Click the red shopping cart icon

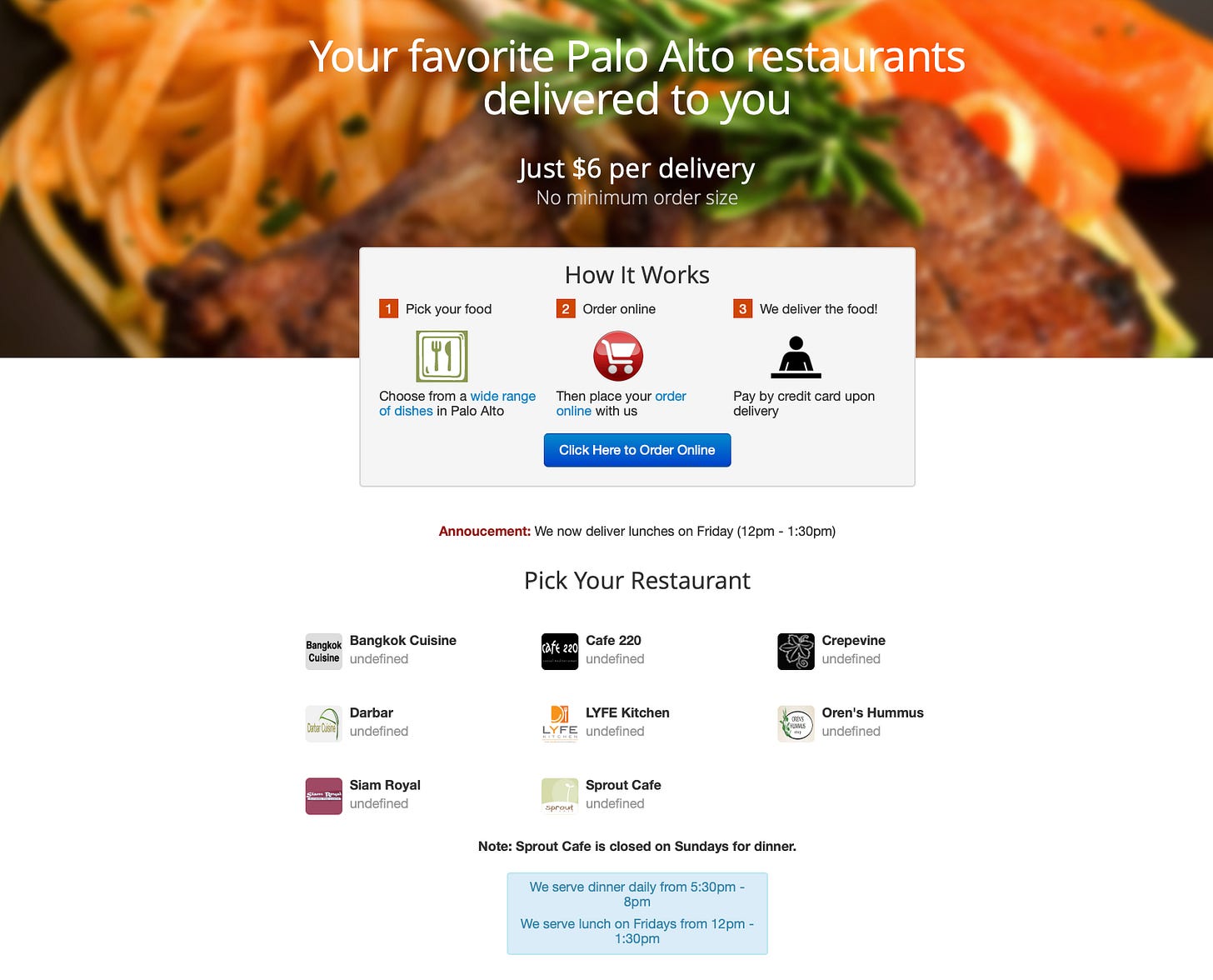click(618, 357)
